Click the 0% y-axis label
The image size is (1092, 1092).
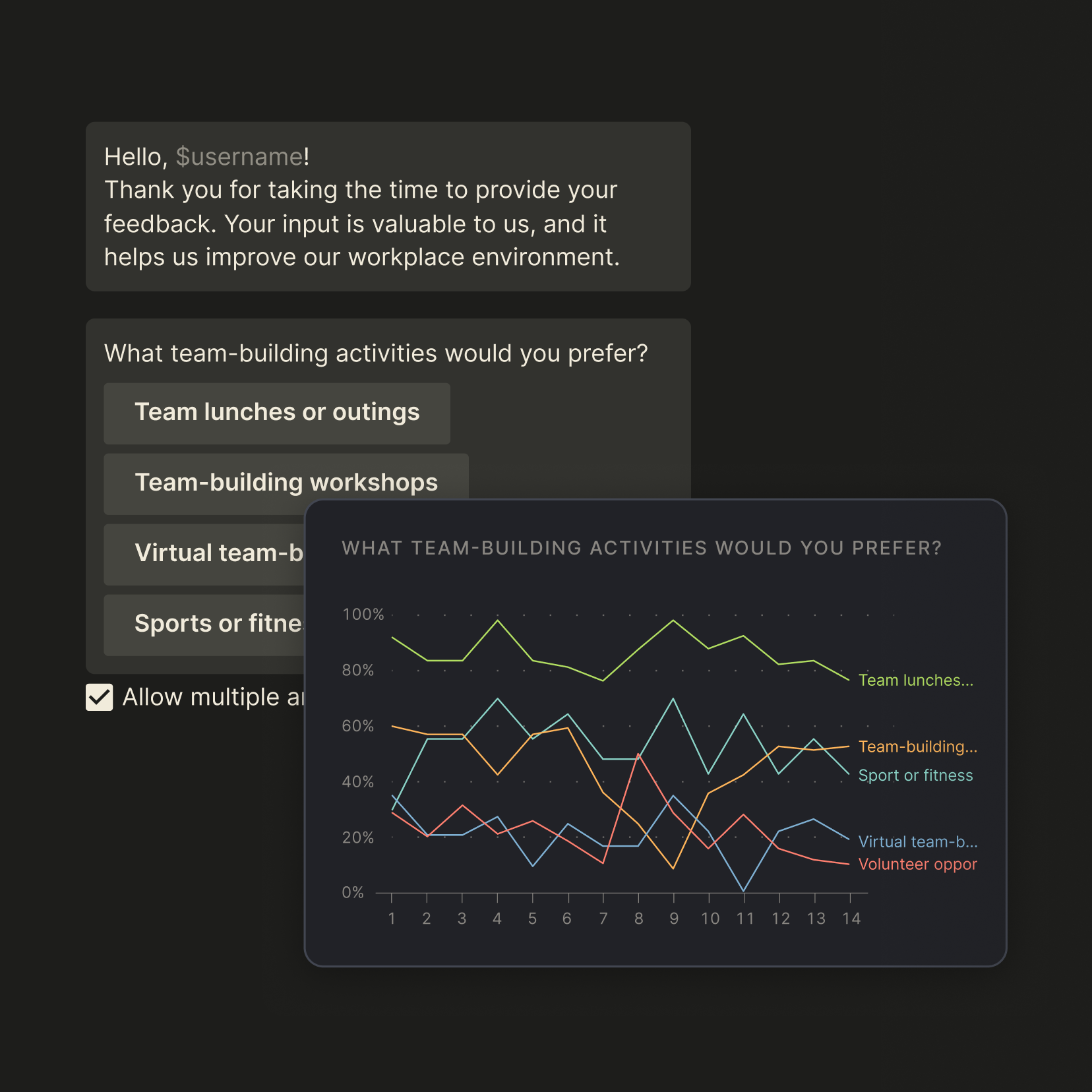[x=353, y=893]
